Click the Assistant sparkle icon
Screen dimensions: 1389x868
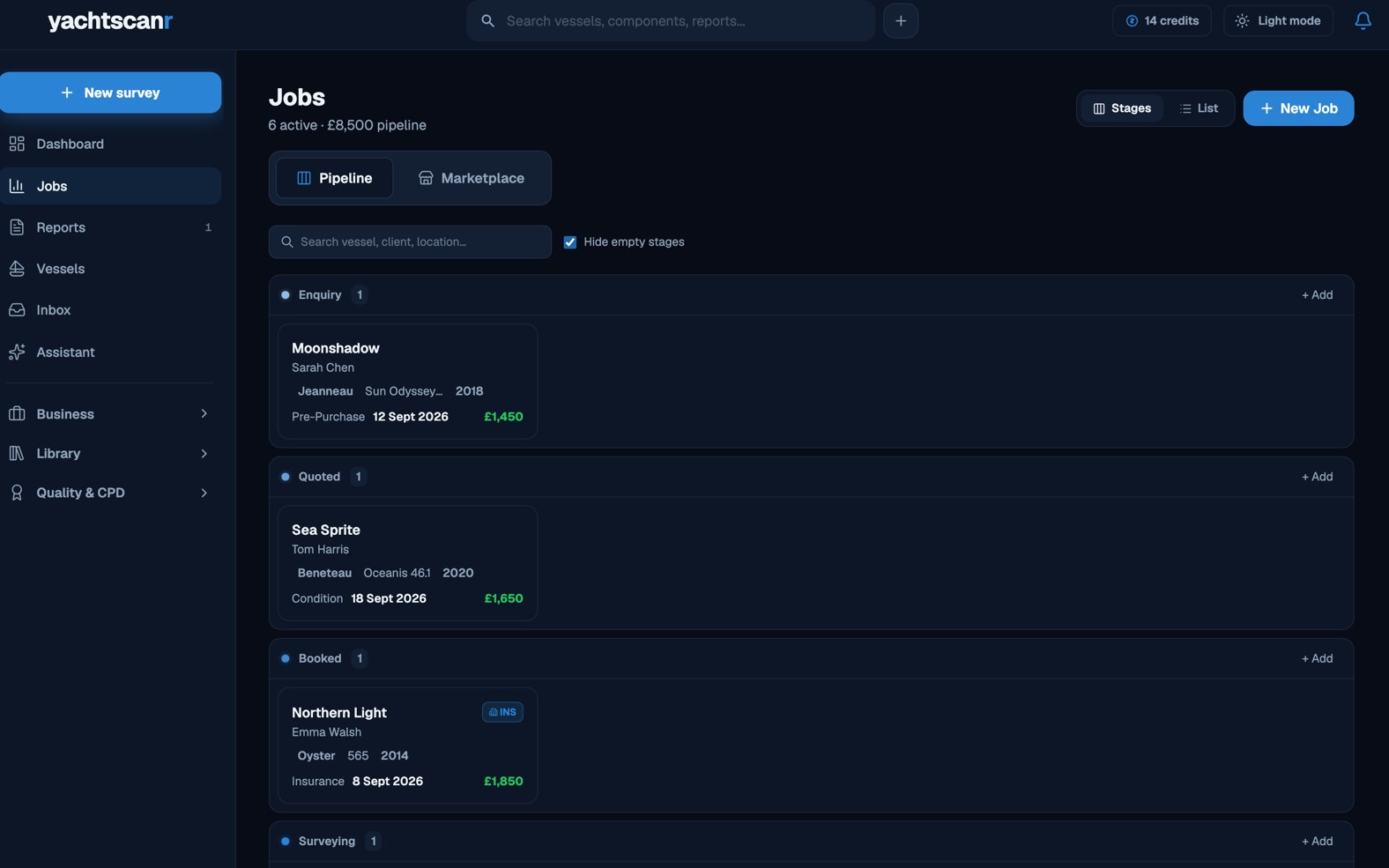tap(17, 352)
